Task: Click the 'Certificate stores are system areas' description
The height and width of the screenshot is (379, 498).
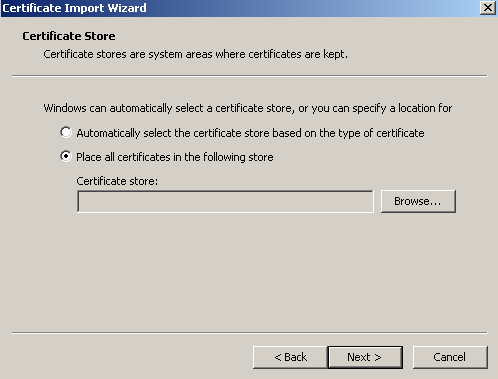Action: tap(195, 54)
